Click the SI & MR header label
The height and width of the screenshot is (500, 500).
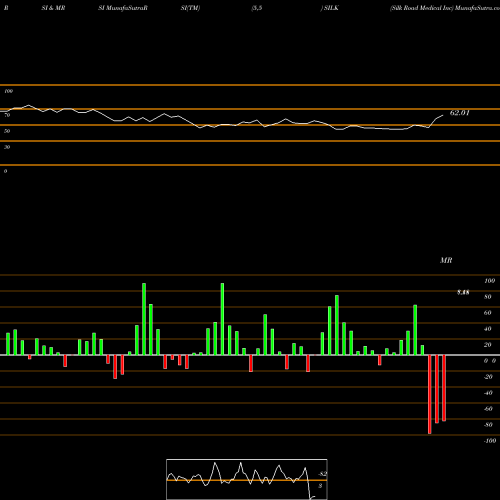coord(53,8)
